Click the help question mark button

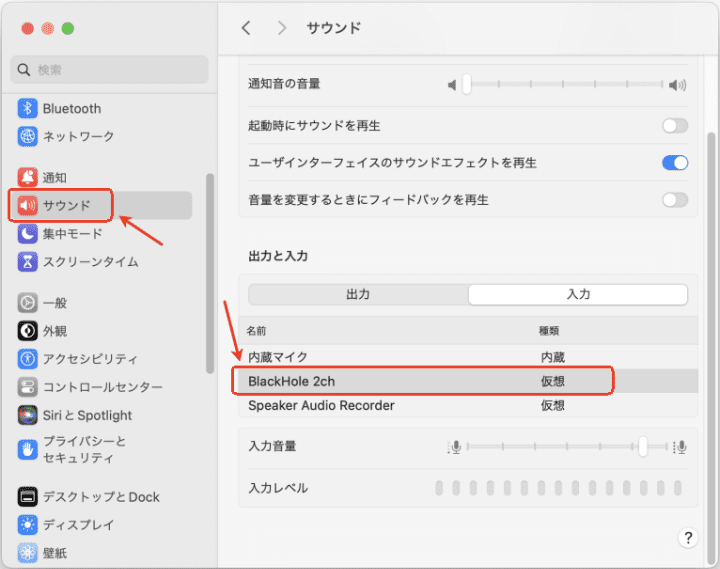(x=688, y=538)
